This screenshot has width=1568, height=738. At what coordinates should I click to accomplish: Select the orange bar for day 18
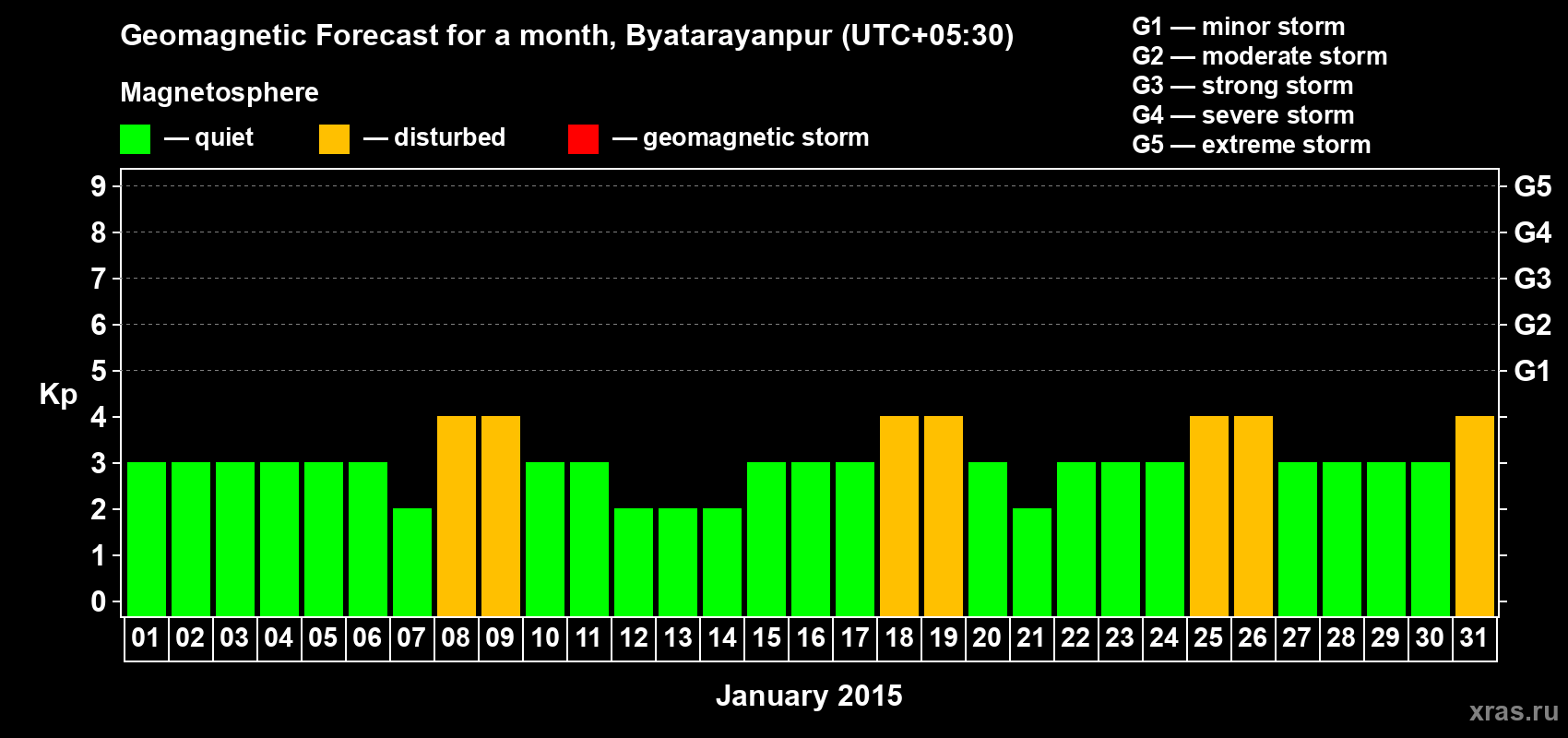click(x=899, y=516)
